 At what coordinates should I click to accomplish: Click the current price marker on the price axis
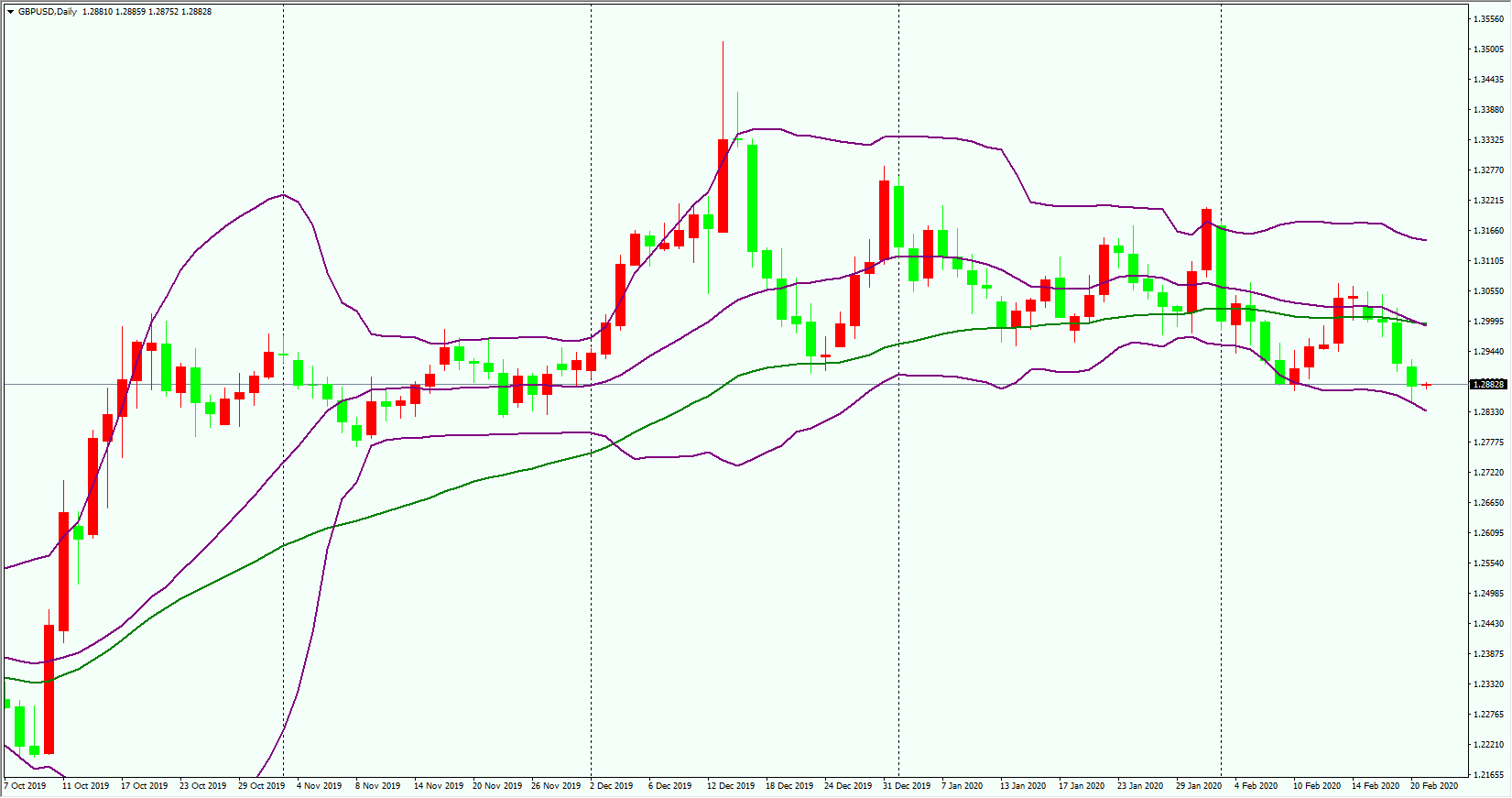pyautogui.click(x=1488, y=384)
